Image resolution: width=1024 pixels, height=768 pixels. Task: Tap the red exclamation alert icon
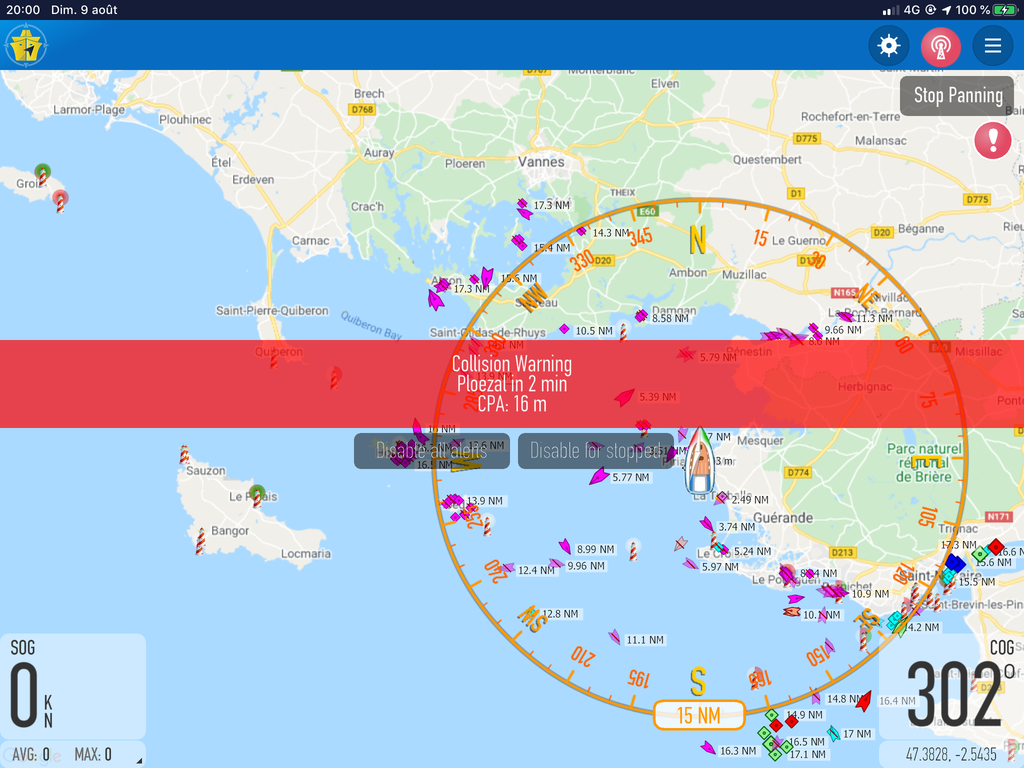coord(993,140)
